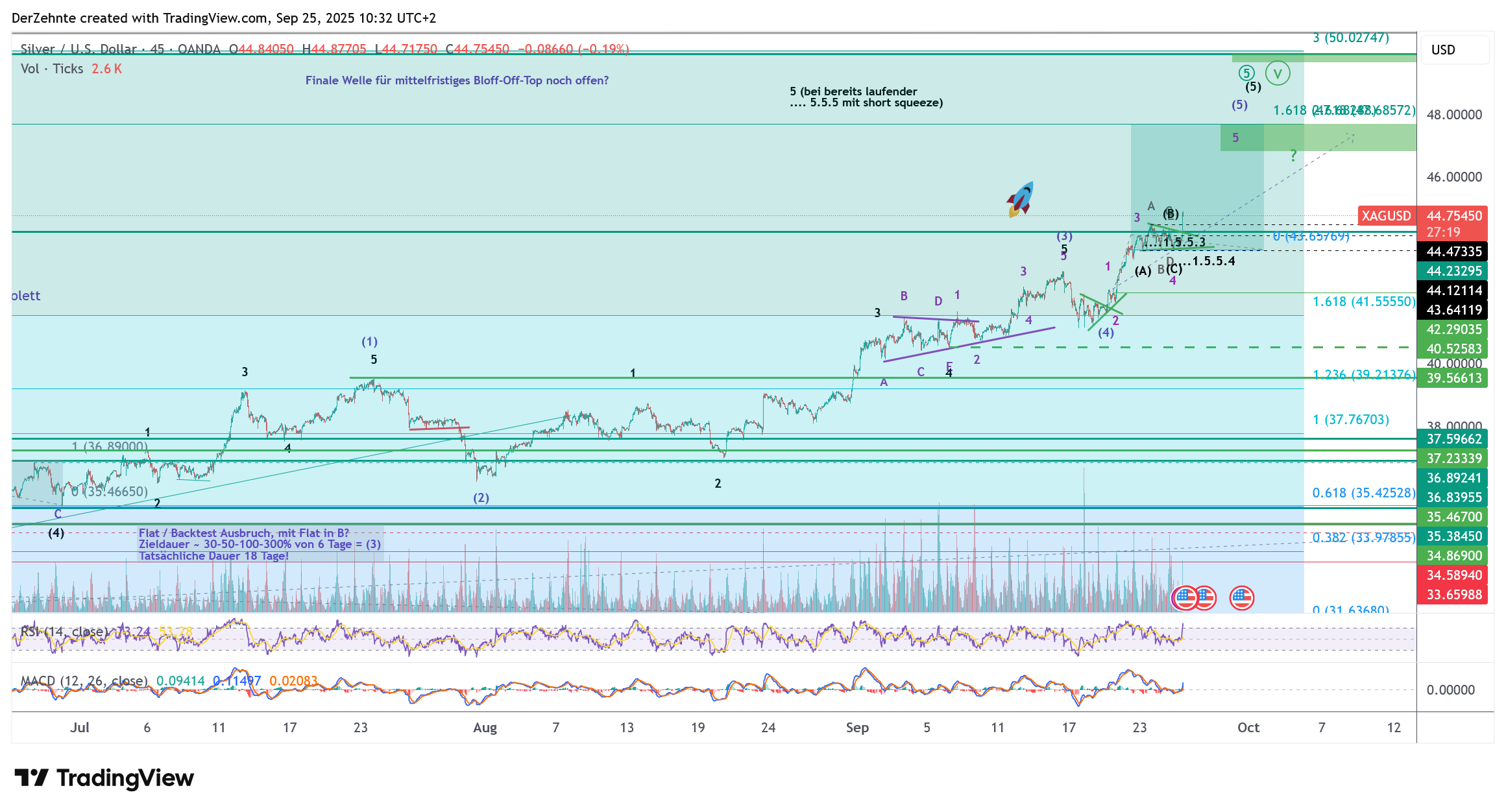The width and height of the screenshot is (1506, 812).
Task: Click the green question mark annotation
Action: point(1293,156)
